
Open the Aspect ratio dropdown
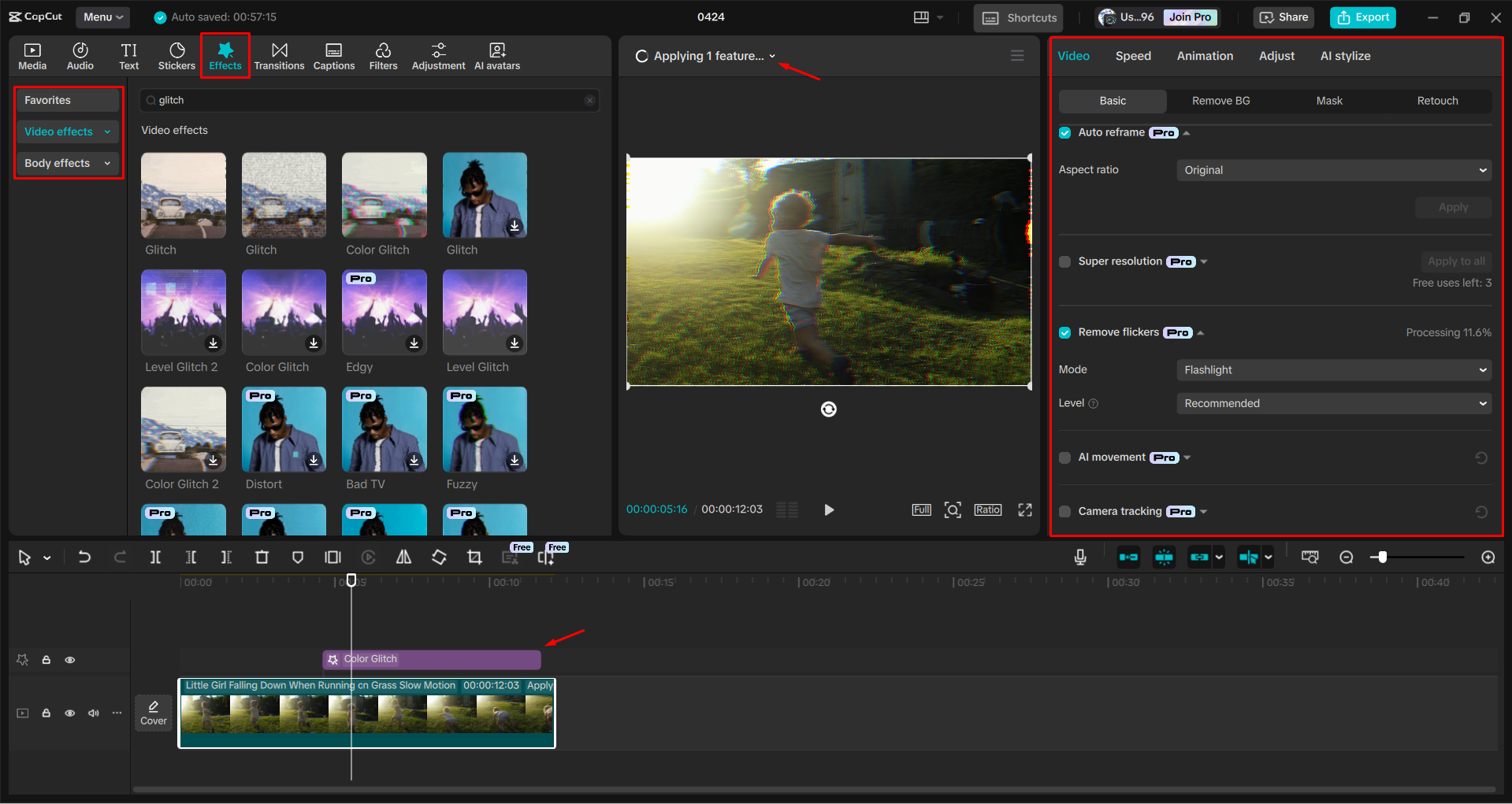(x=1333, y=171)
